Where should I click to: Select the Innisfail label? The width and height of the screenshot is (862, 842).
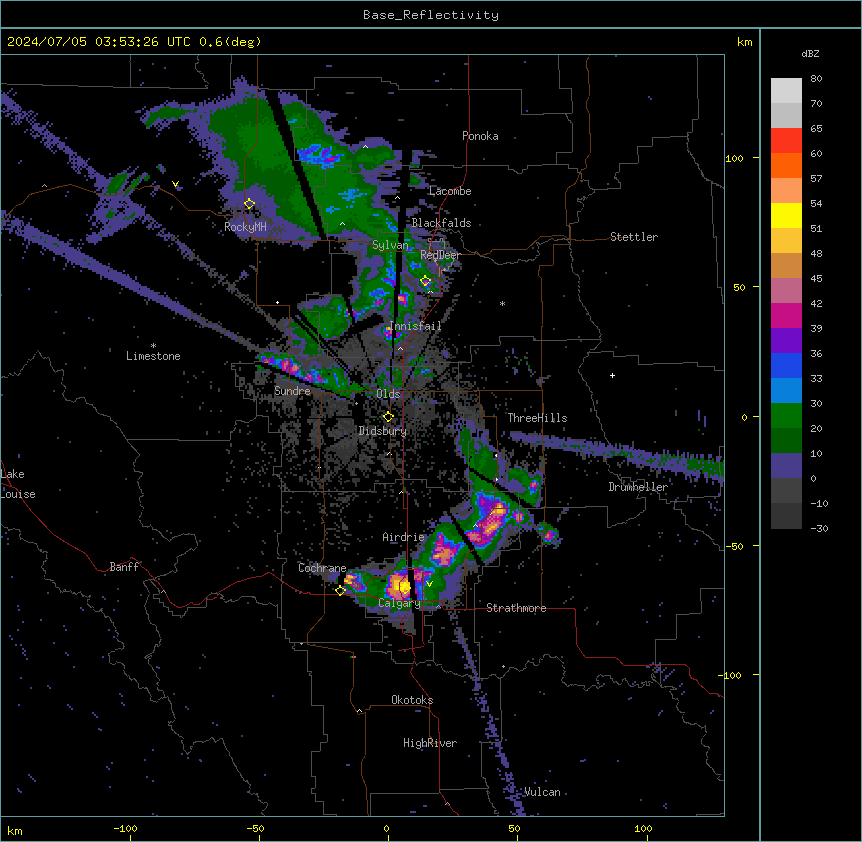(415, 326)
